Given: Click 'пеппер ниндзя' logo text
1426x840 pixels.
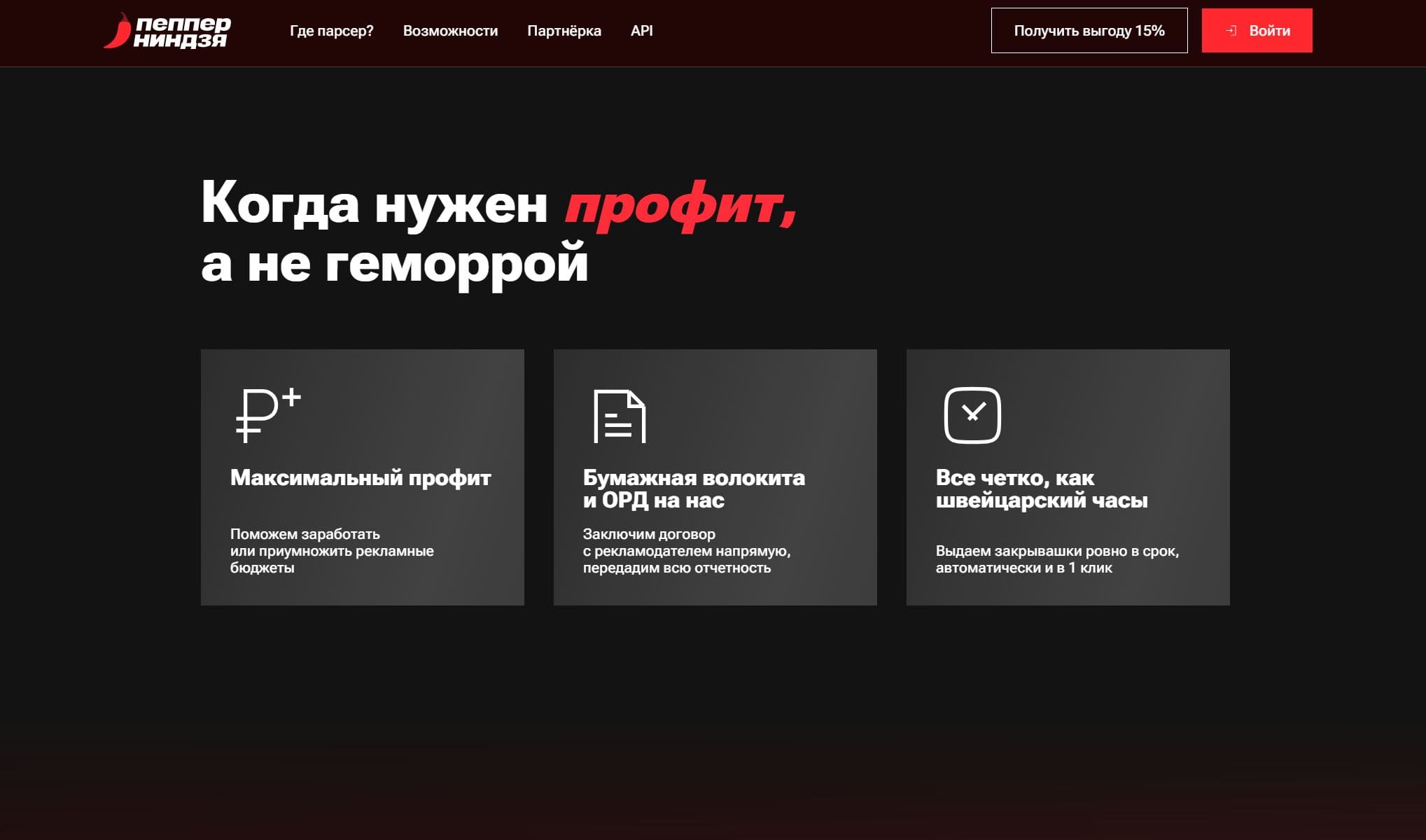Looking at the screenshot, I should [x=181, y=31].
